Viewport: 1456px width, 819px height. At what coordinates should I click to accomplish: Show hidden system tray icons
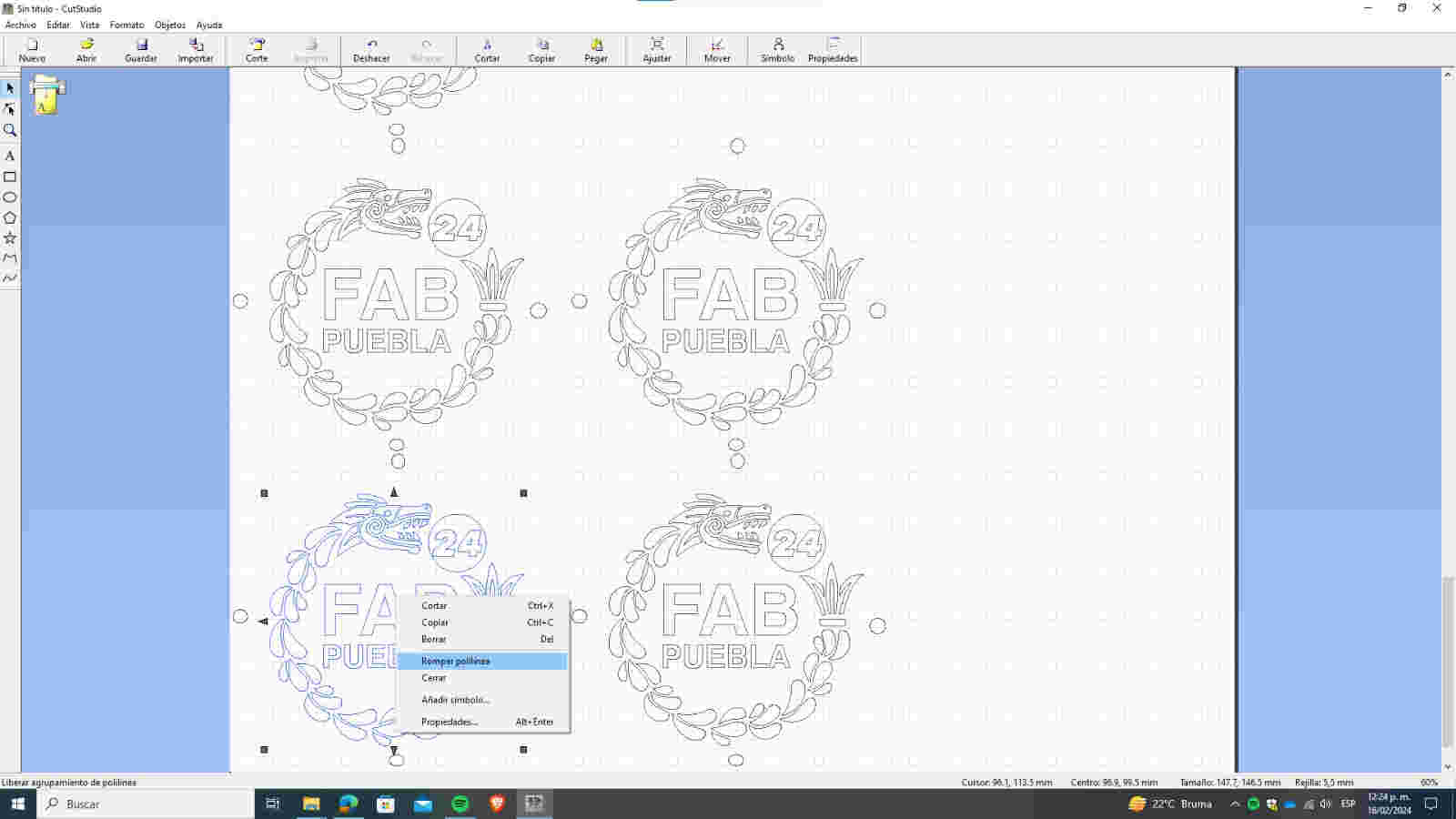[x=1235, y=804]
